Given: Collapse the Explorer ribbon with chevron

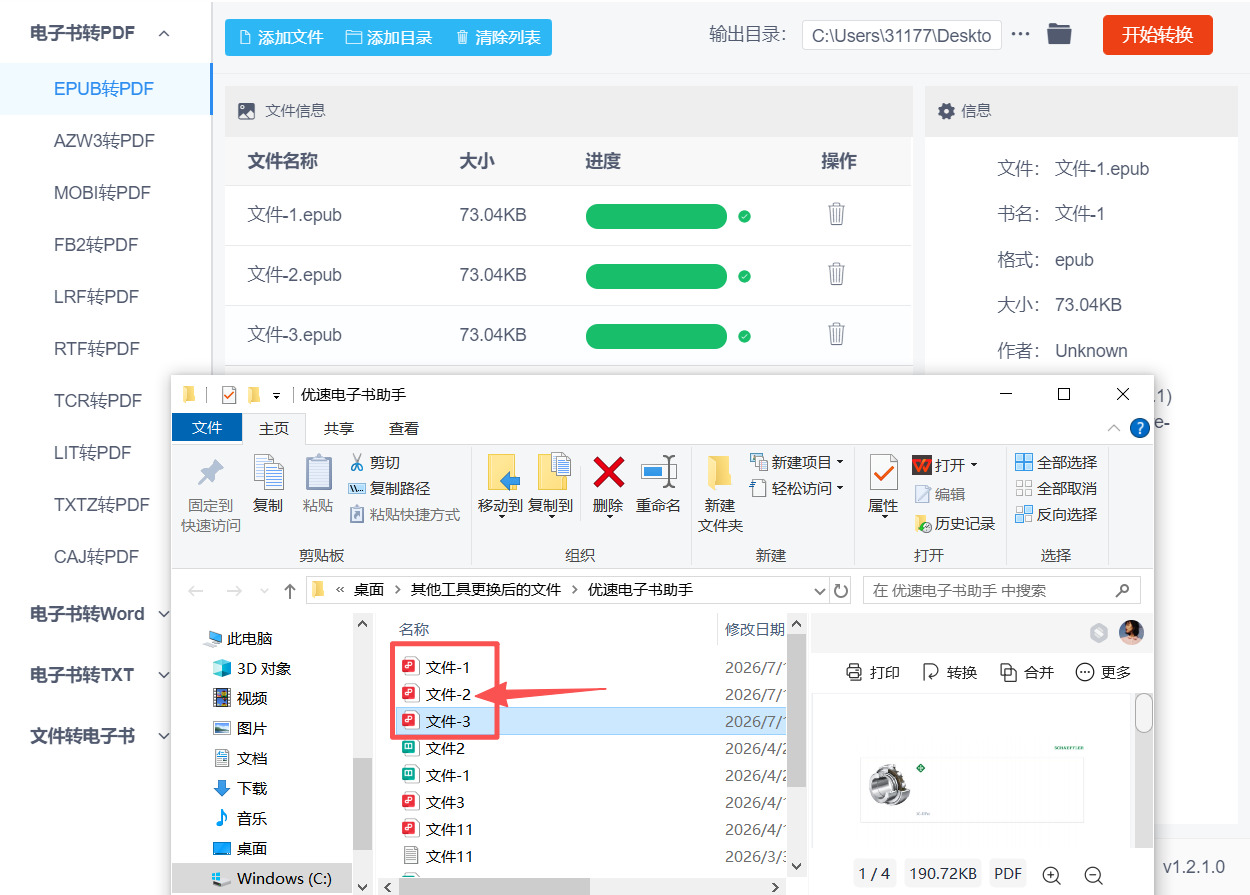Looking at the screenshot, I should 1113,428.
